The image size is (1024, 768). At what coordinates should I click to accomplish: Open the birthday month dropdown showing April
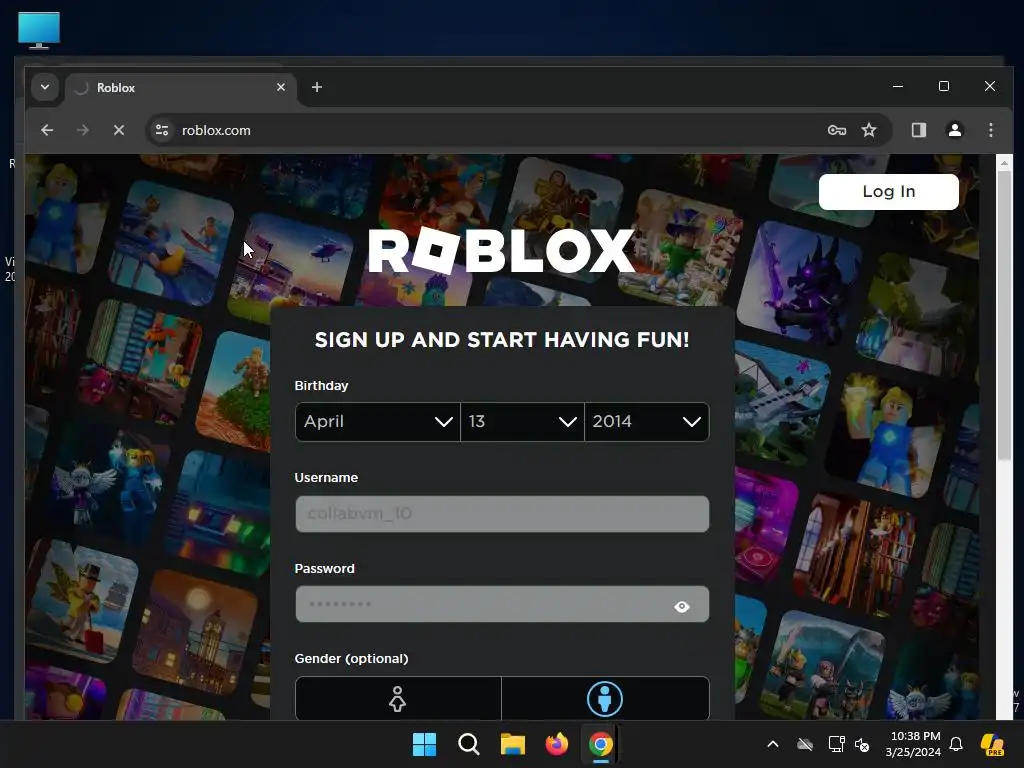click(x=377, y=422)
